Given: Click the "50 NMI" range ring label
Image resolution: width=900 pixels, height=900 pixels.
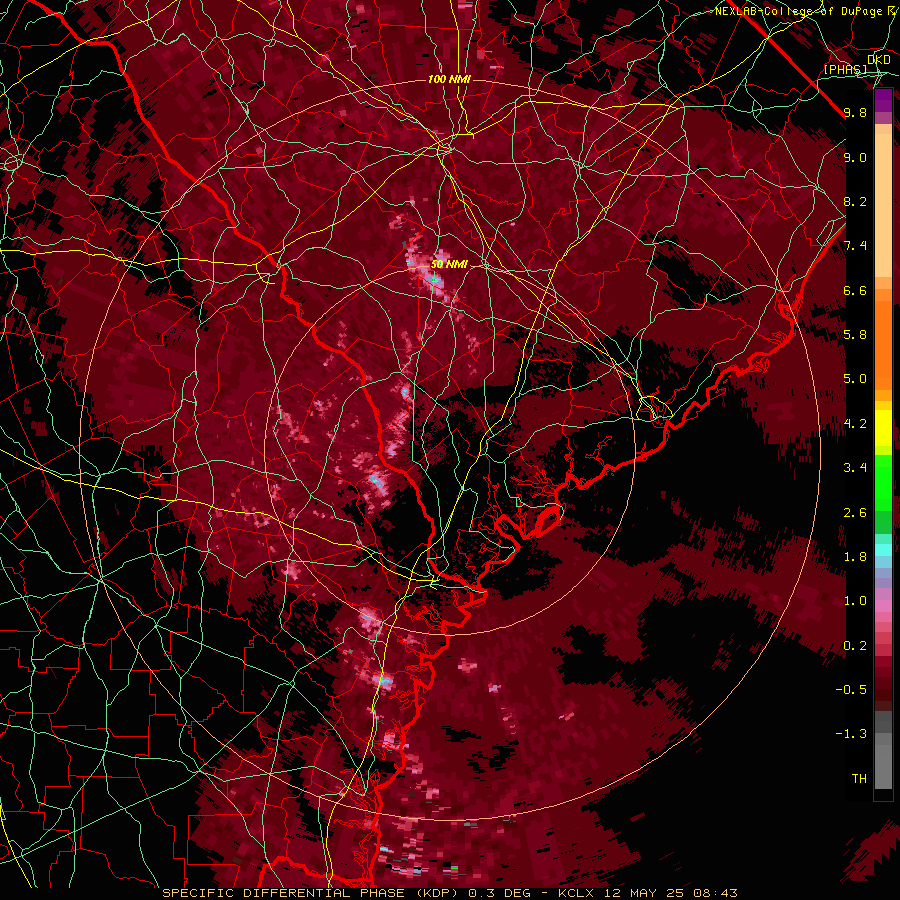Looking at the screenshot, I should (449, 265).
